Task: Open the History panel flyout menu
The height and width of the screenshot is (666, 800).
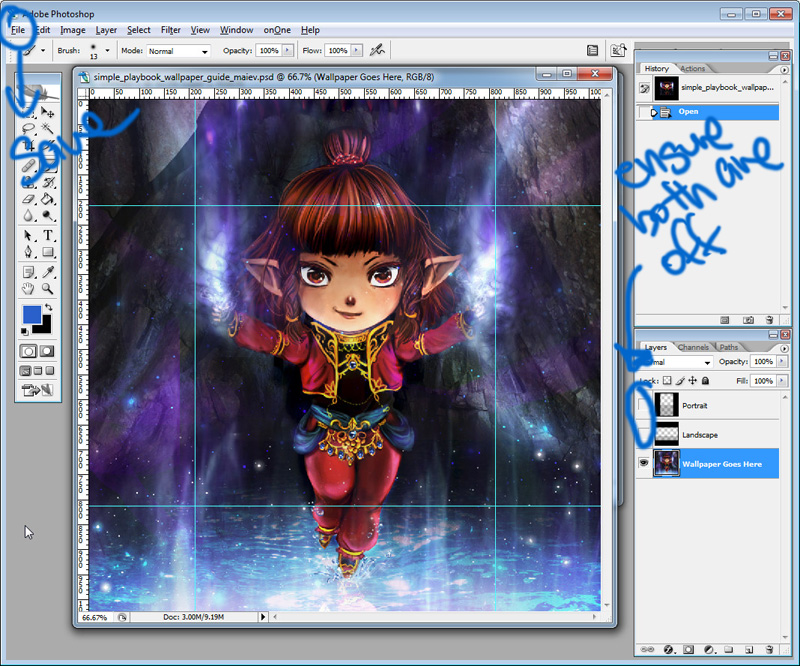Action: (784, 69)
